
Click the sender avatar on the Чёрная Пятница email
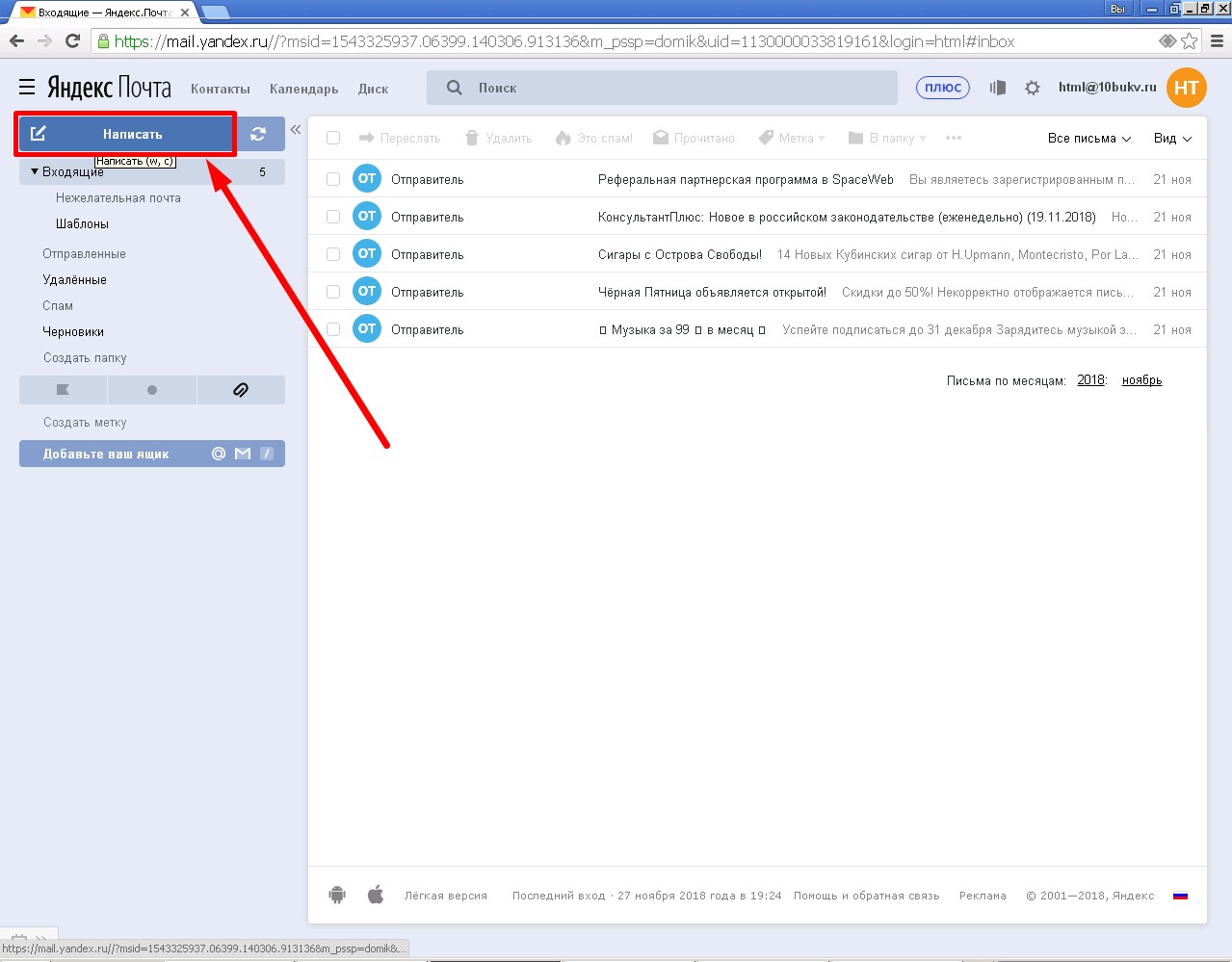click(367, 292)
